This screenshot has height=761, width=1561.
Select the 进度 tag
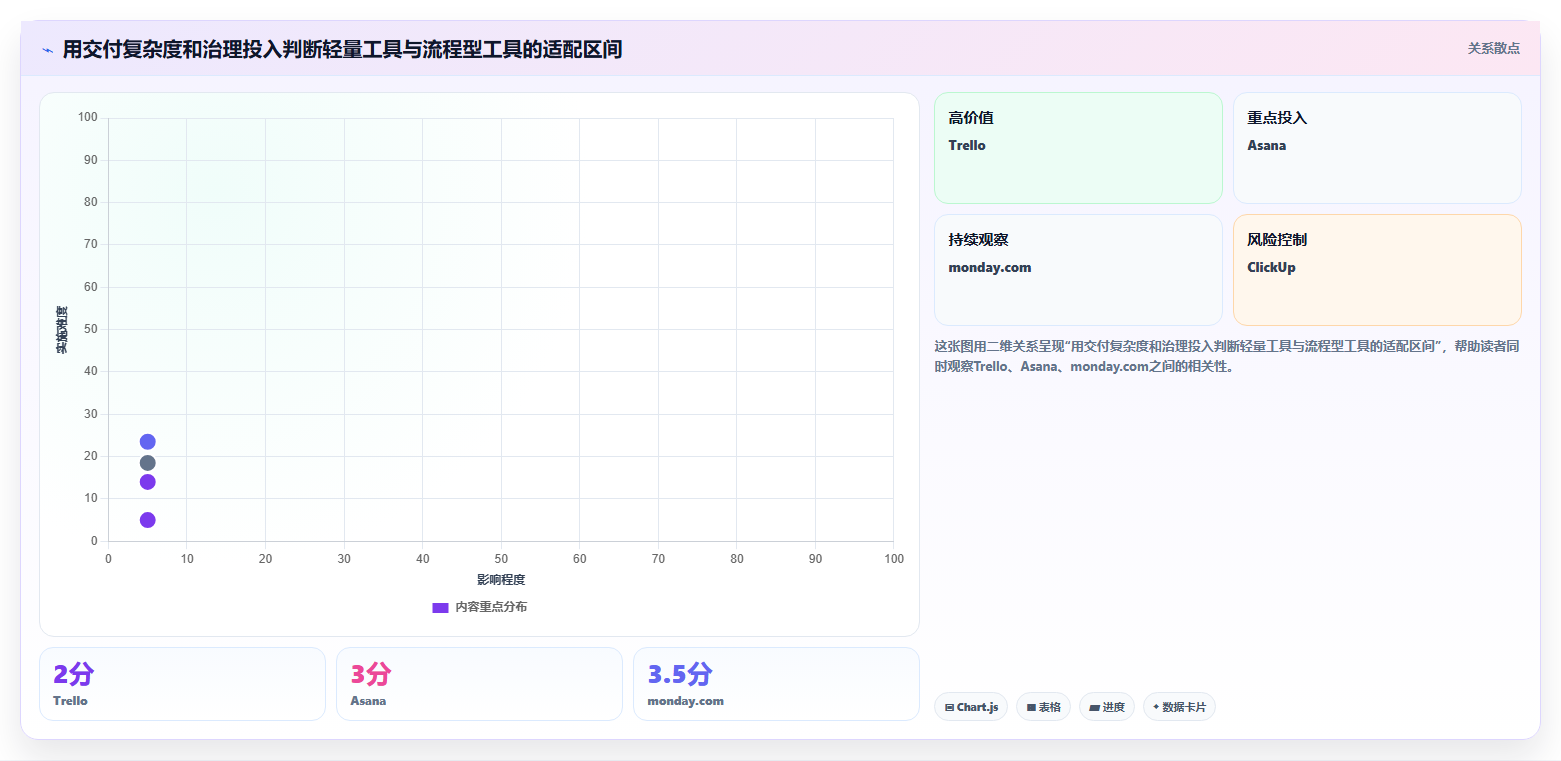click(1107, 707)
